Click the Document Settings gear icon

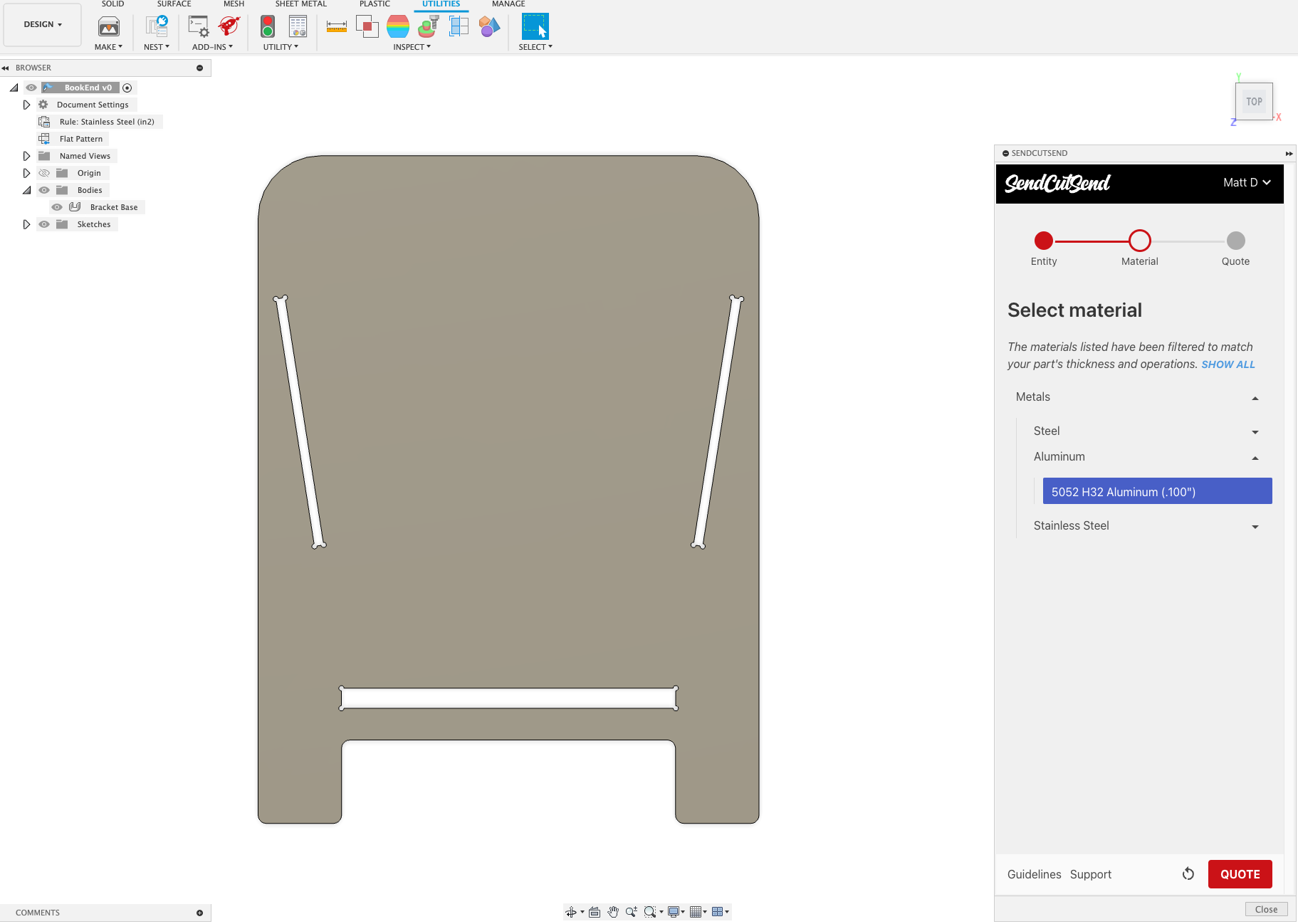tap(43, 105)
